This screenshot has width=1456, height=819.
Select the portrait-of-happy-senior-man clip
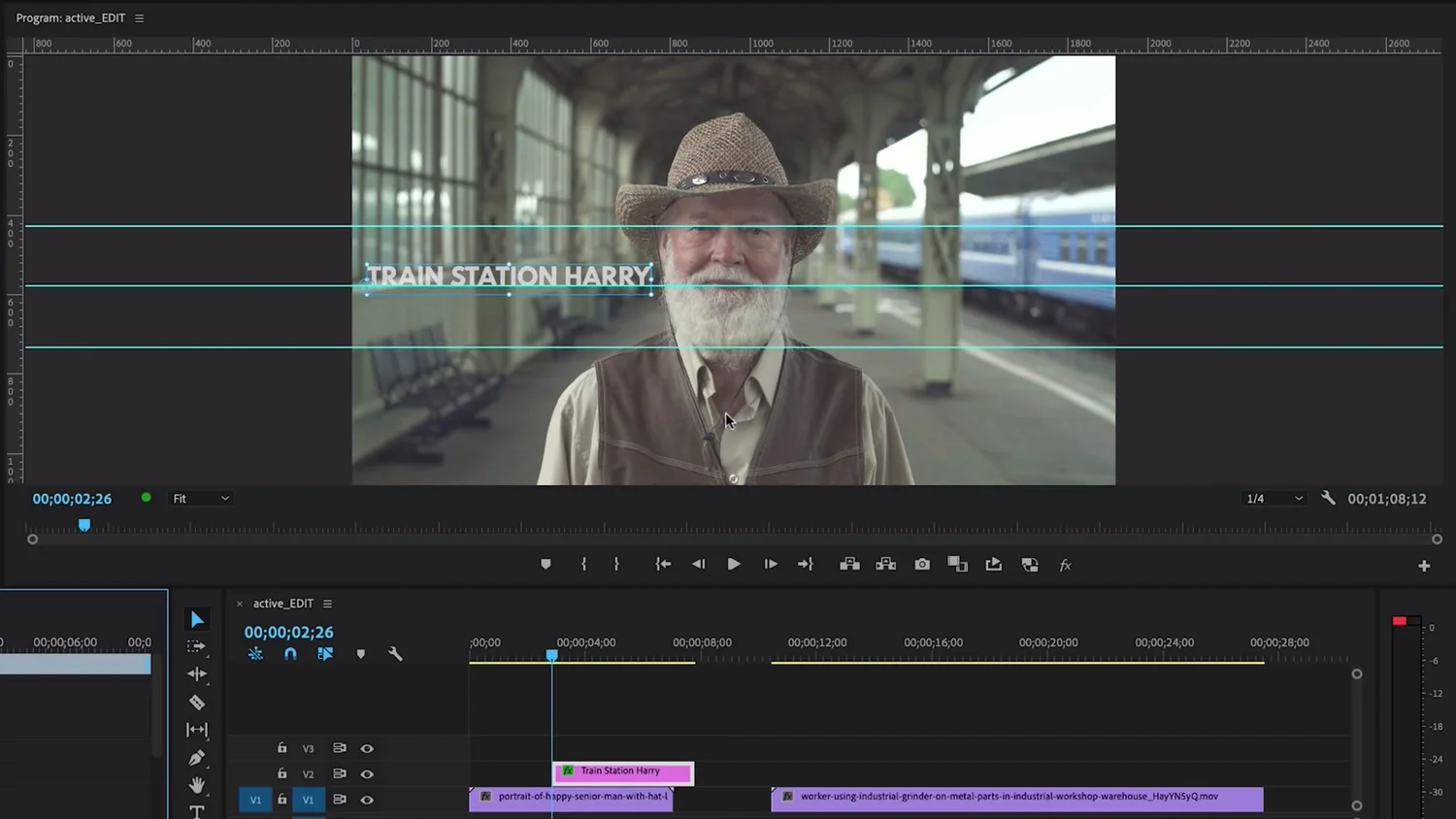[571, 798]
